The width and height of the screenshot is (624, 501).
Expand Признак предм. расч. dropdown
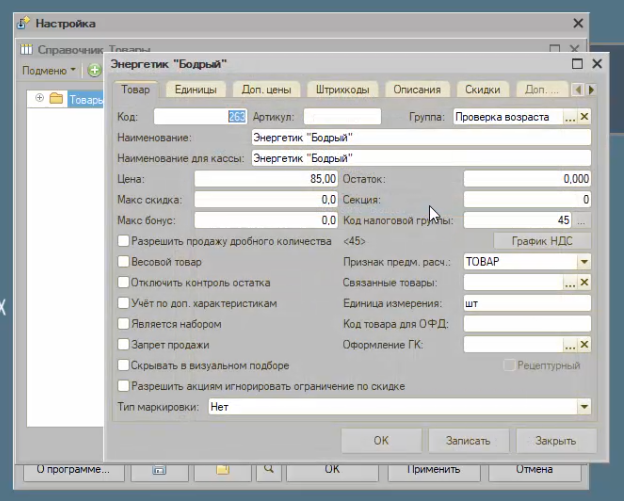584,262
